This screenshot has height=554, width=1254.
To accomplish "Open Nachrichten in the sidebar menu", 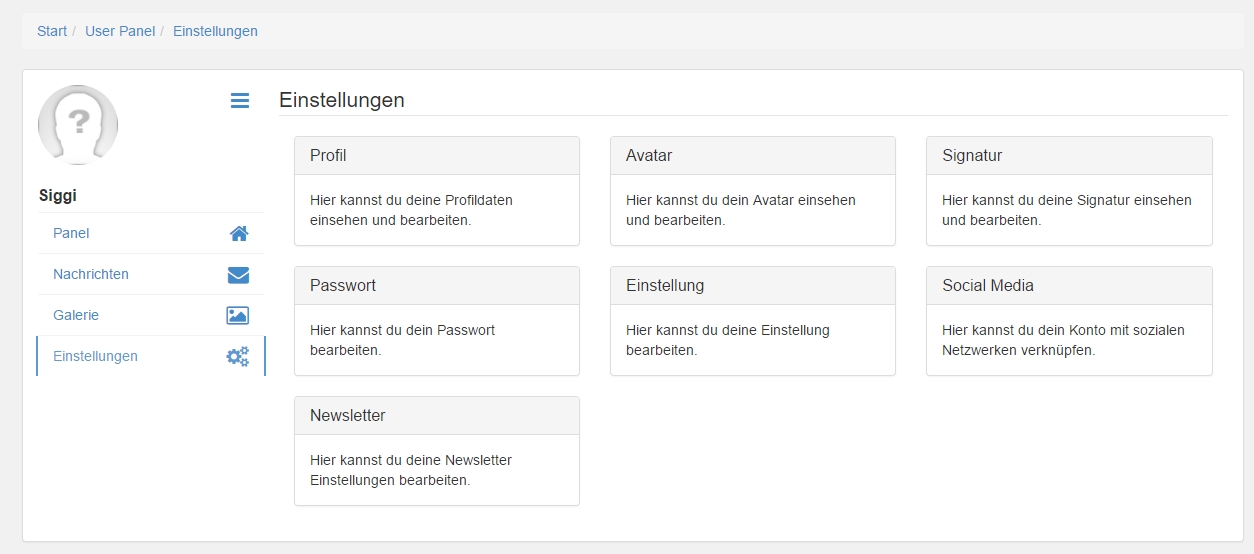I will click(x=151, y=274).
